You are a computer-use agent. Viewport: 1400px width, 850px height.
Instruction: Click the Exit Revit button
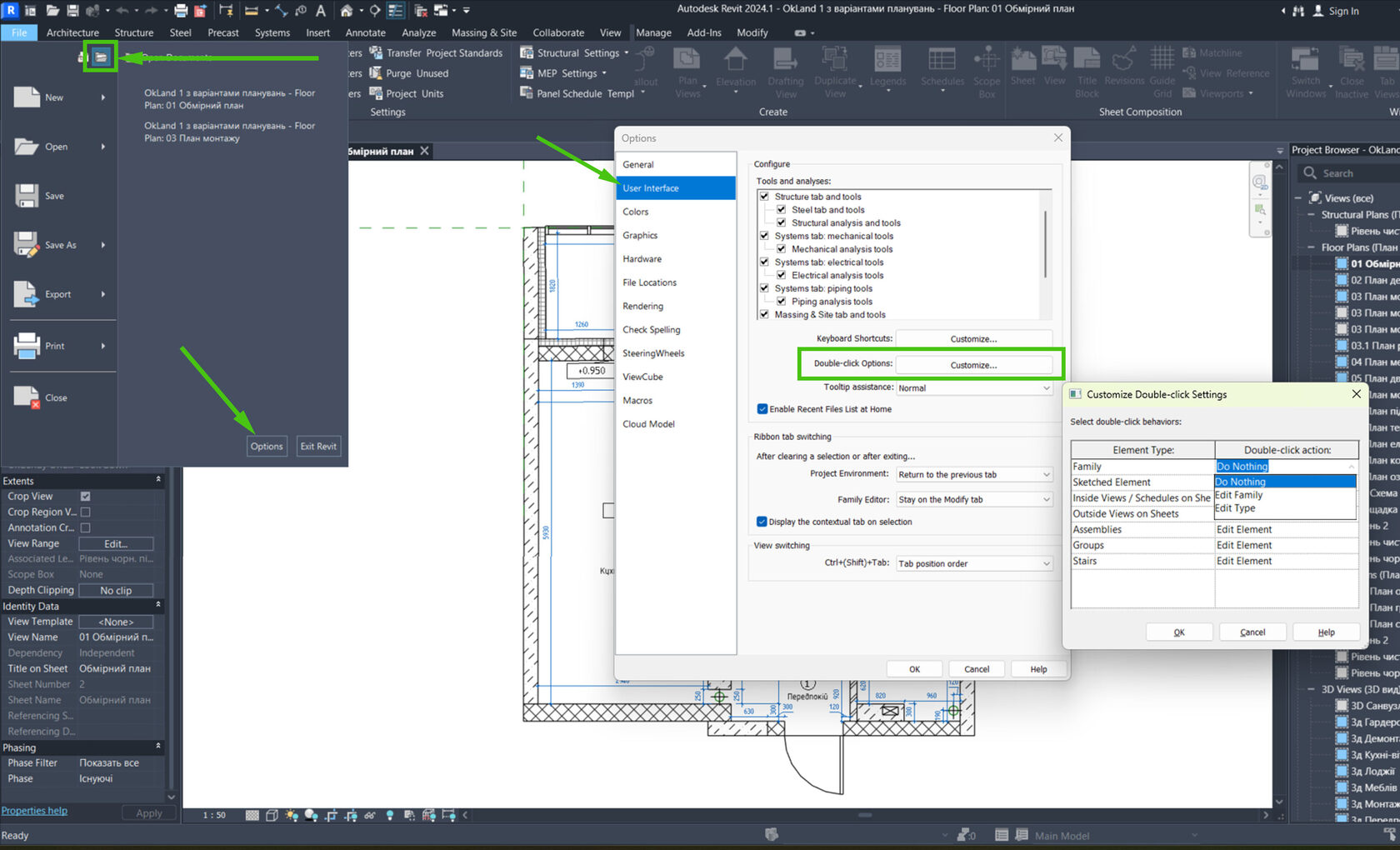pyautogui.click(x=318, y=447)
